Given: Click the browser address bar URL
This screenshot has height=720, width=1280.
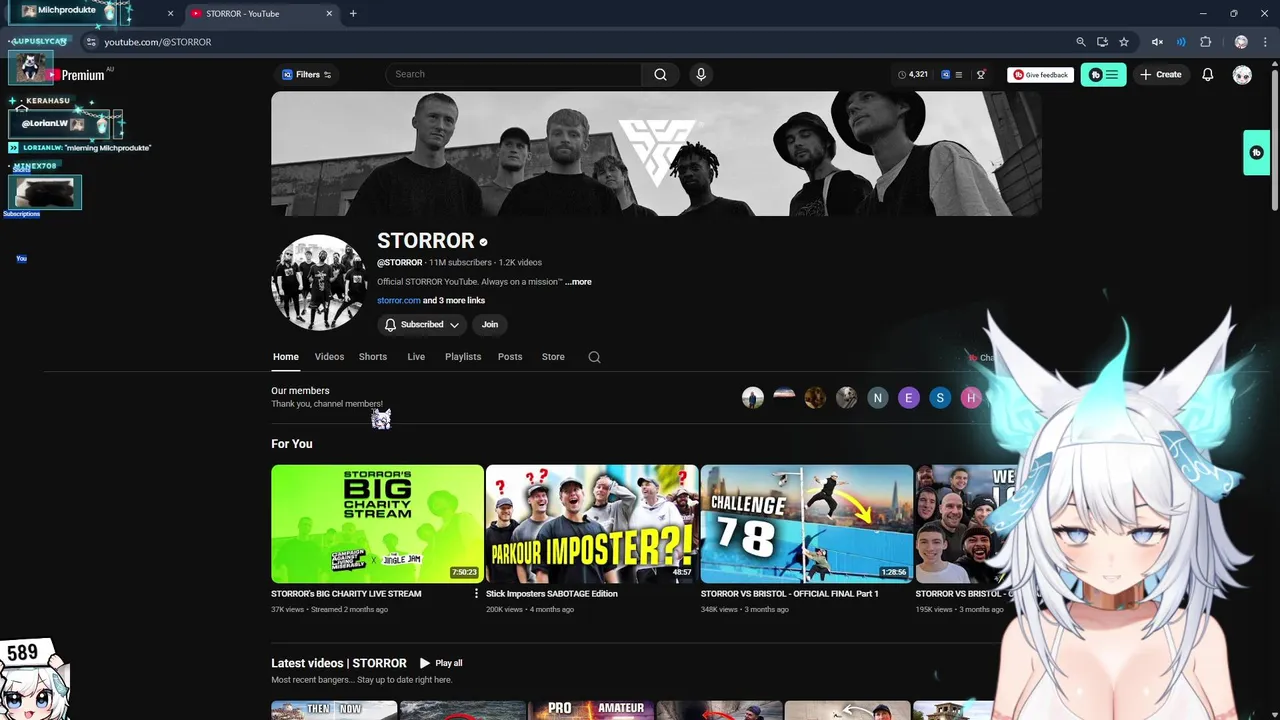Looking at the screenshot, I should (158, 42).
